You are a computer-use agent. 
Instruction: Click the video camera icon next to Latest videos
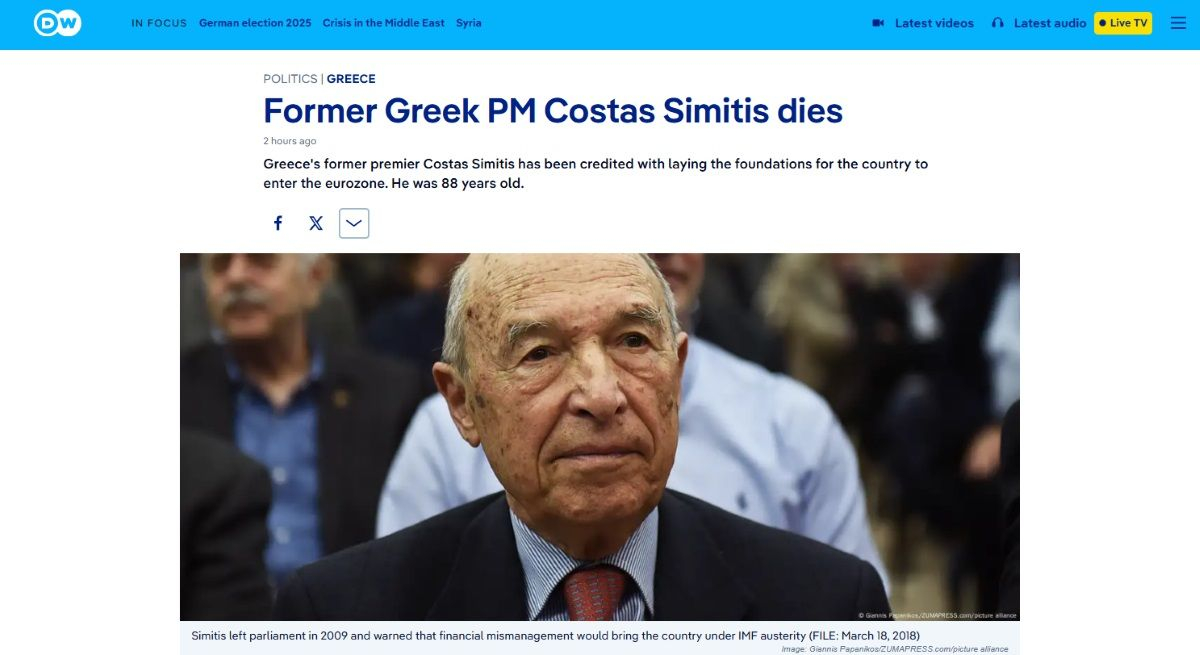(x=877, y=22)
